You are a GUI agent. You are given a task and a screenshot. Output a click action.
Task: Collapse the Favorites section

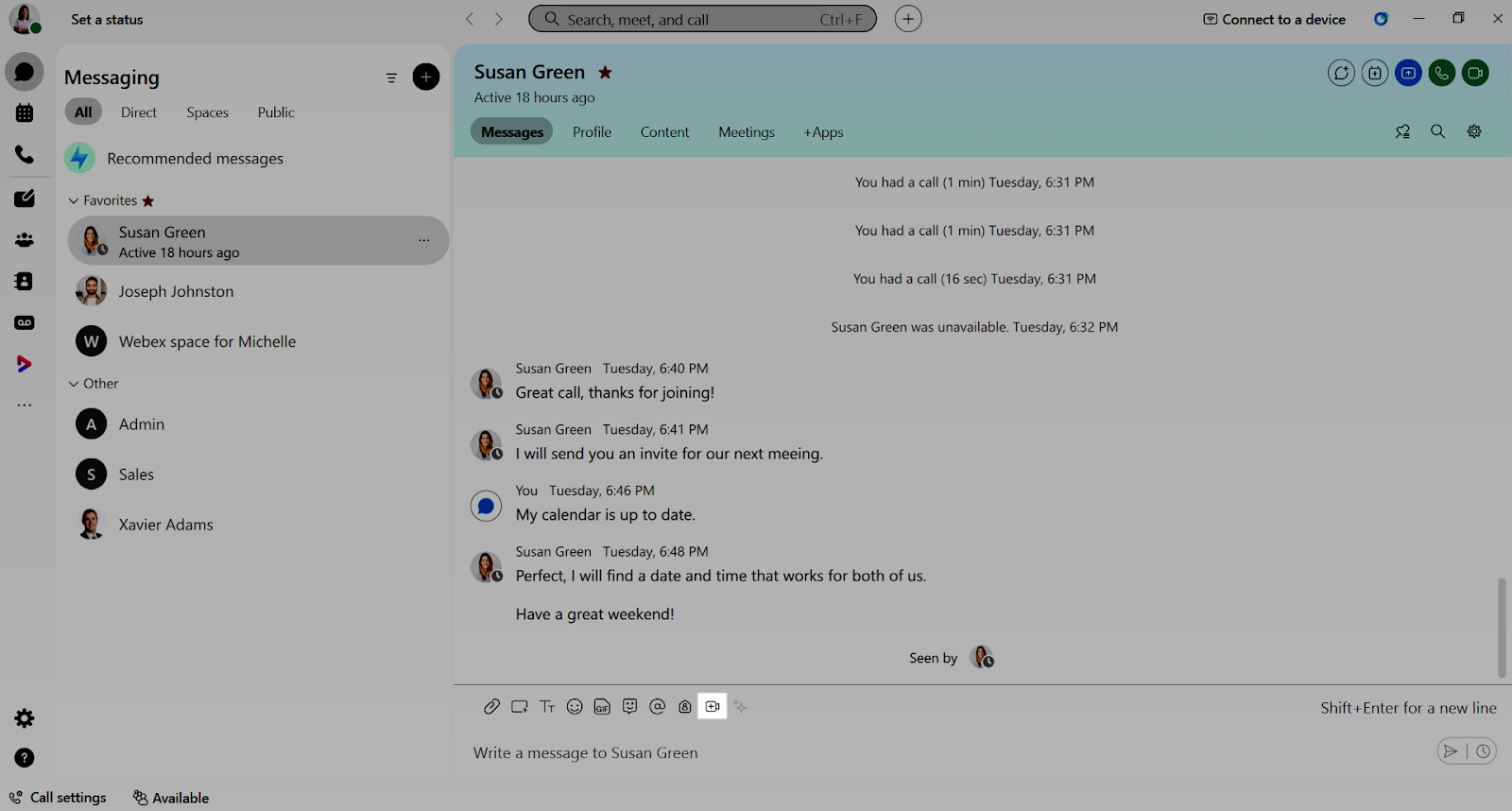[x=74, y=200]
